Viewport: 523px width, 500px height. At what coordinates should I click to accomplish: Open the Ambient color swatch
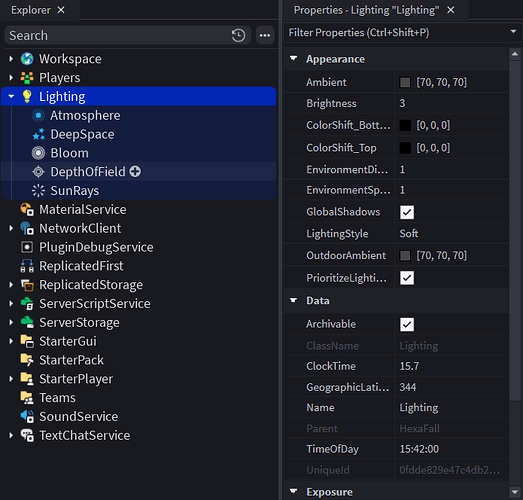[405, 82]
